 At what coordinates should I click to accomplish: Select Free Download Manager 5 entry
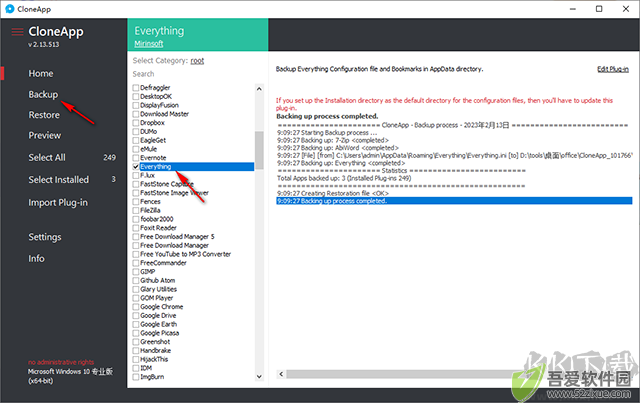click(x=177, y=236)
